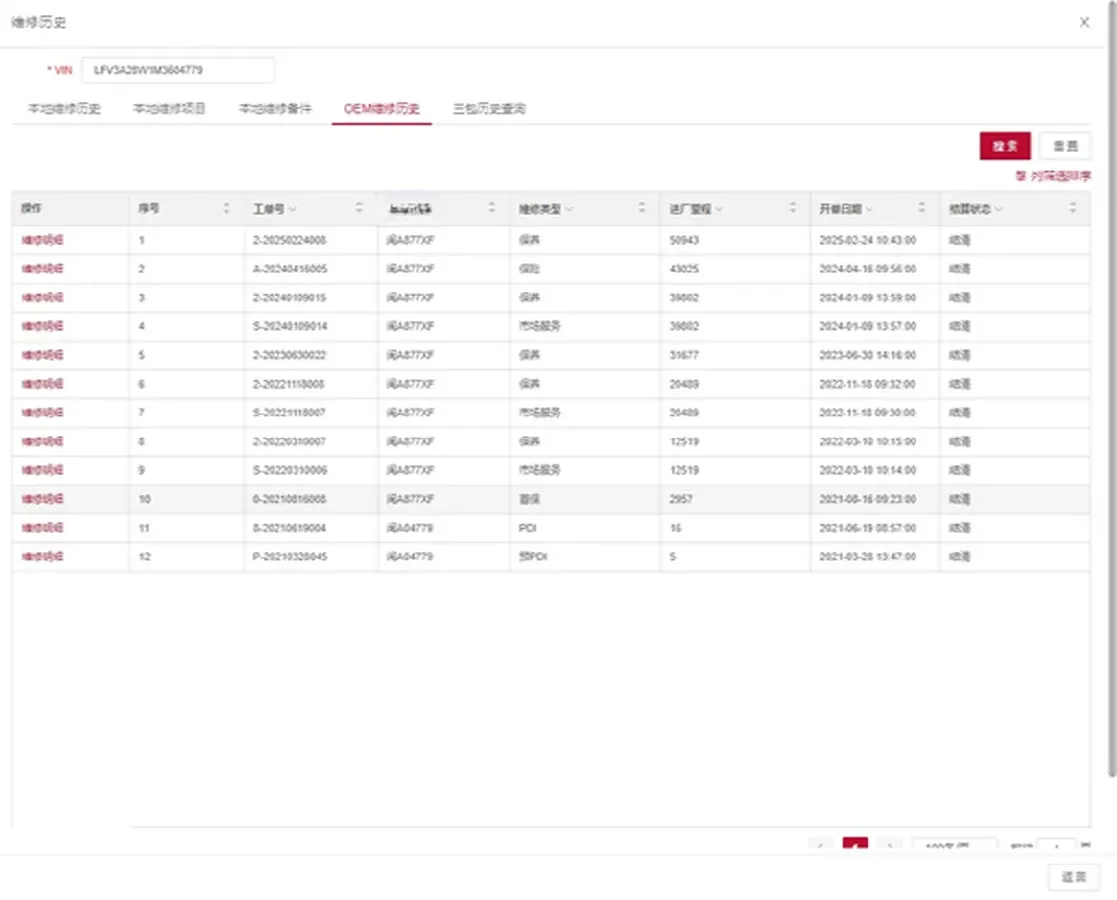The width and height of the screenshot is (1117, 900).
Task: Open the 本地维修备件 tab
Action: [275, 108]
